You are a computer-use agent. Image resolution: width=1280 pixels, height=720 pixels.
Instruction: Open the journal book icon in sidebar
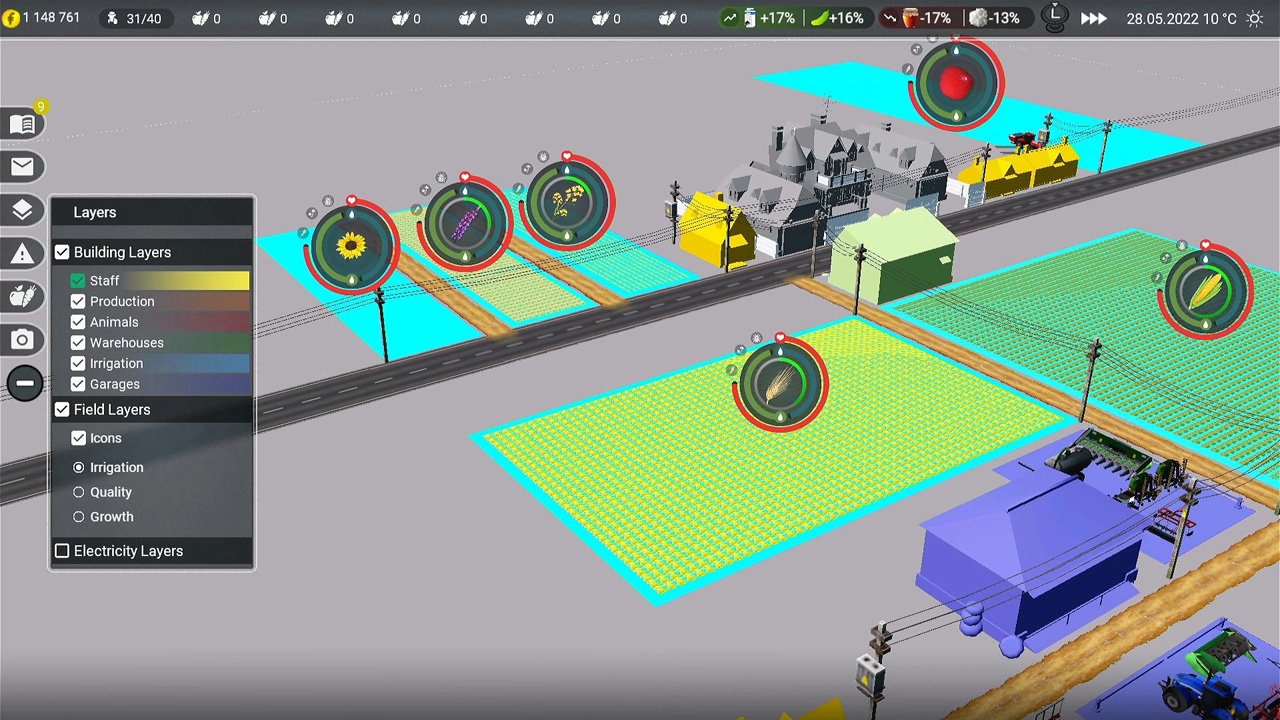coord(22,124)
